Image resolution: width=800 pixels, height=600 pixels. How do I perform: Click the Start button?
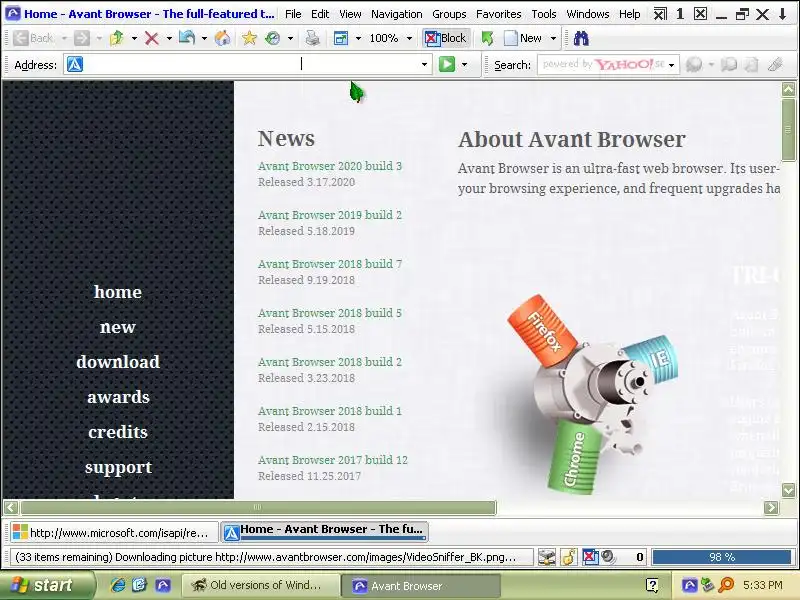47,585
